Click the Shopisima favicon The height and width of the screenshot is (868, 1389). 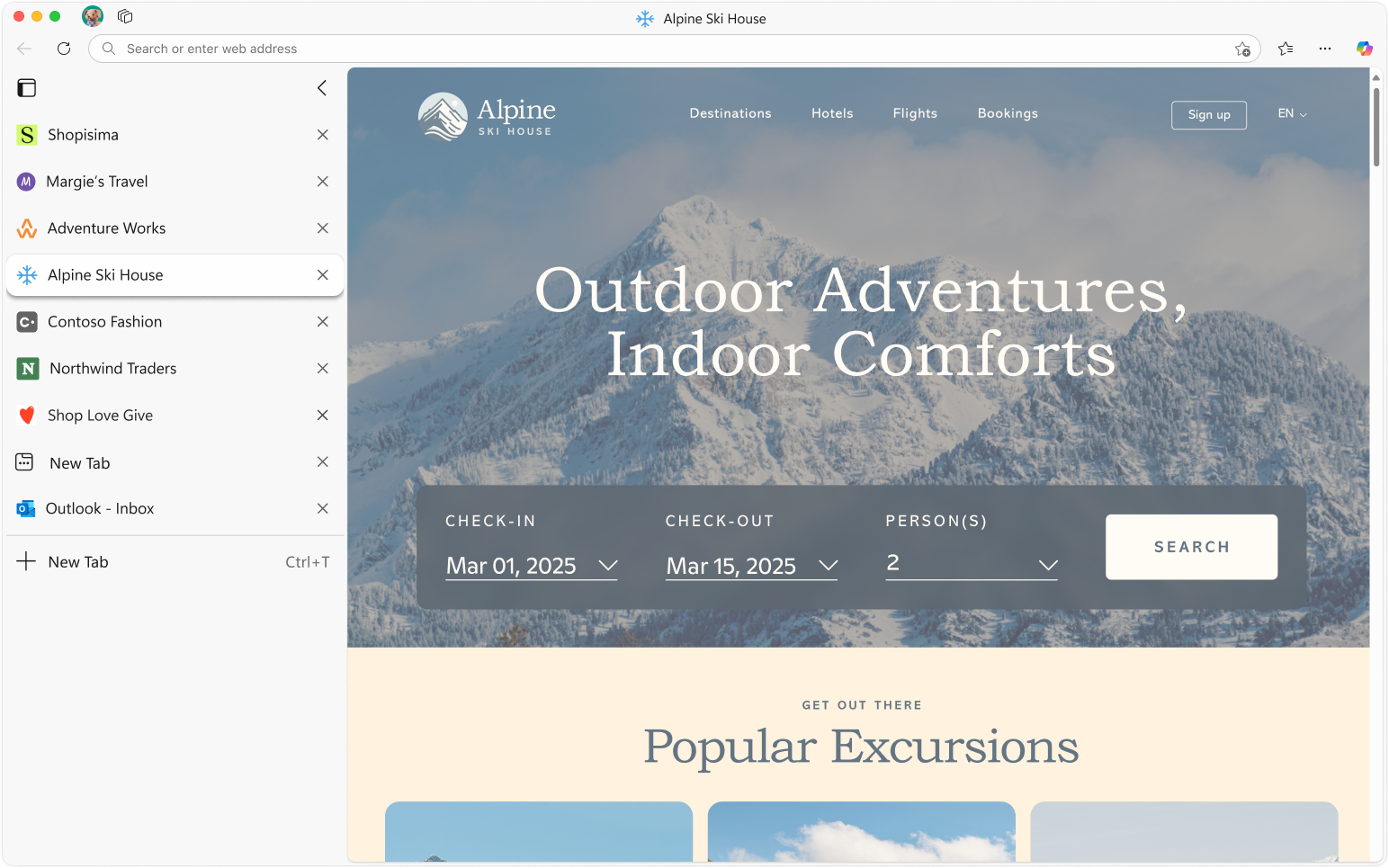pos(28,135)
